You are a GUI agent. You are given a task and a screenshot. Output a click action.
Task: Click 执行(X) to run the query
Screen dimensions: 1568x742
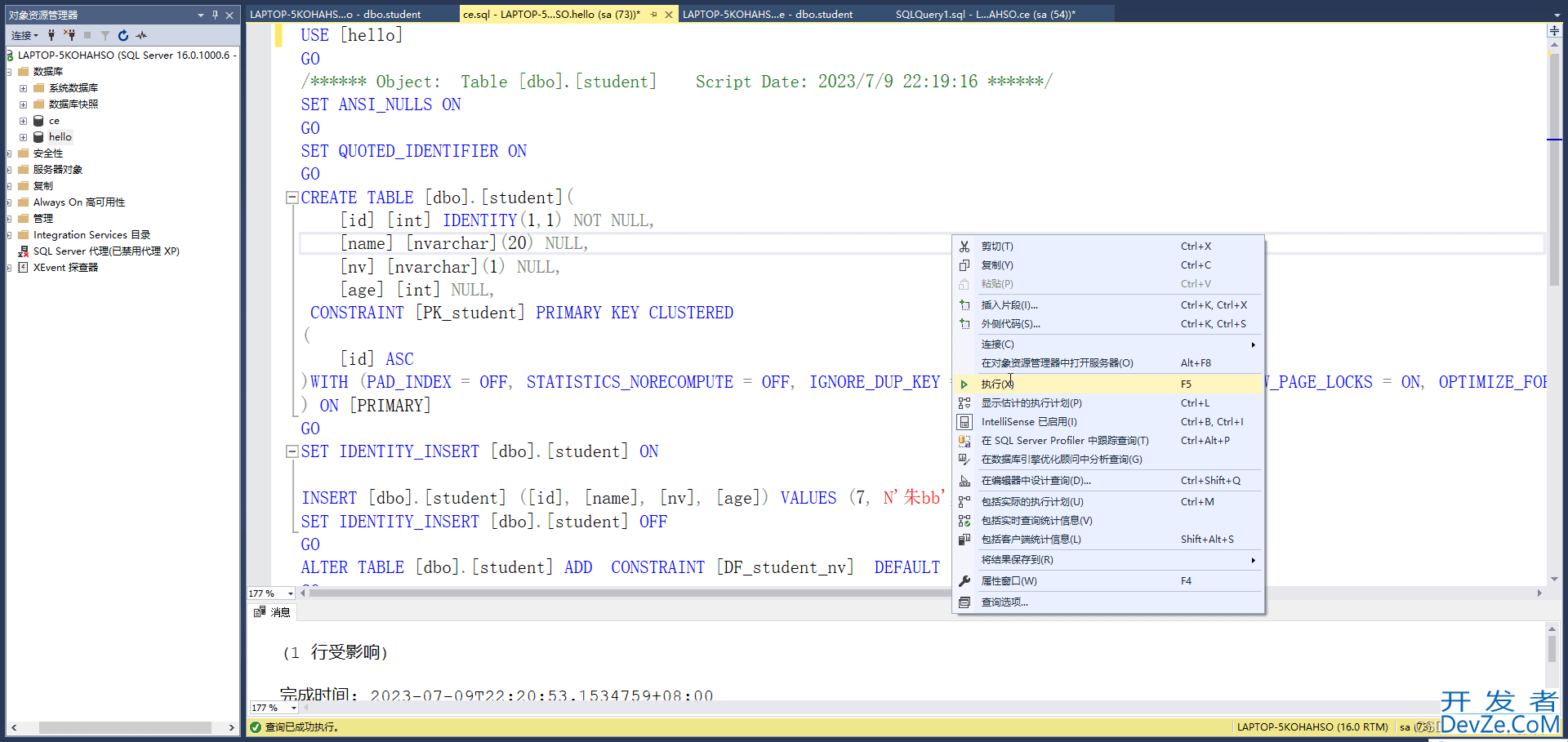point(1109,384)
